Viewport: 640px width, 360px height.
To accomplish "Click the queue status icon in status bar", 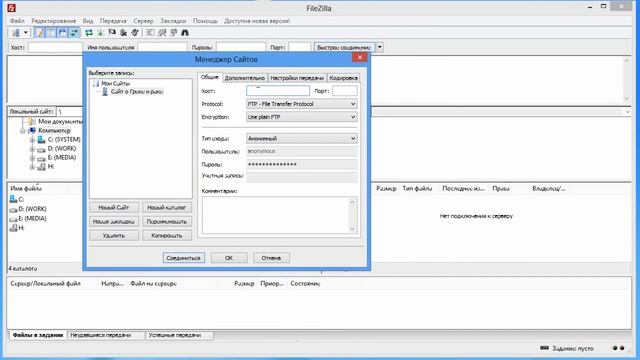I will (544, 348).
